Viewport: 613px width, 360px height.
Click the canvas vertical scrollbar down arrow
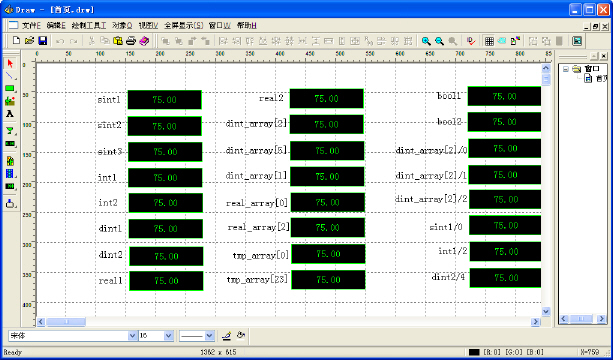pos(546,311)
